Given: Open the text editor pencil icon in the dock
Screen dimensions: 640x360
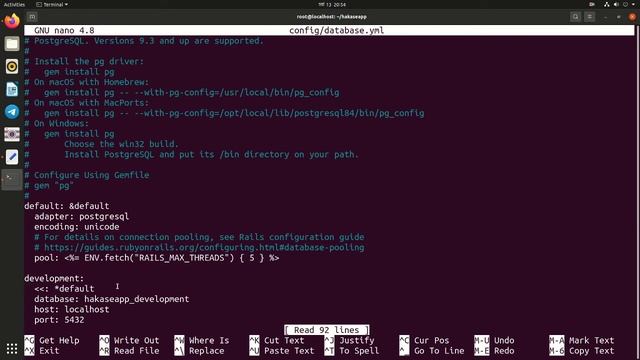Looking at the screenshot, I should [12, 156].
